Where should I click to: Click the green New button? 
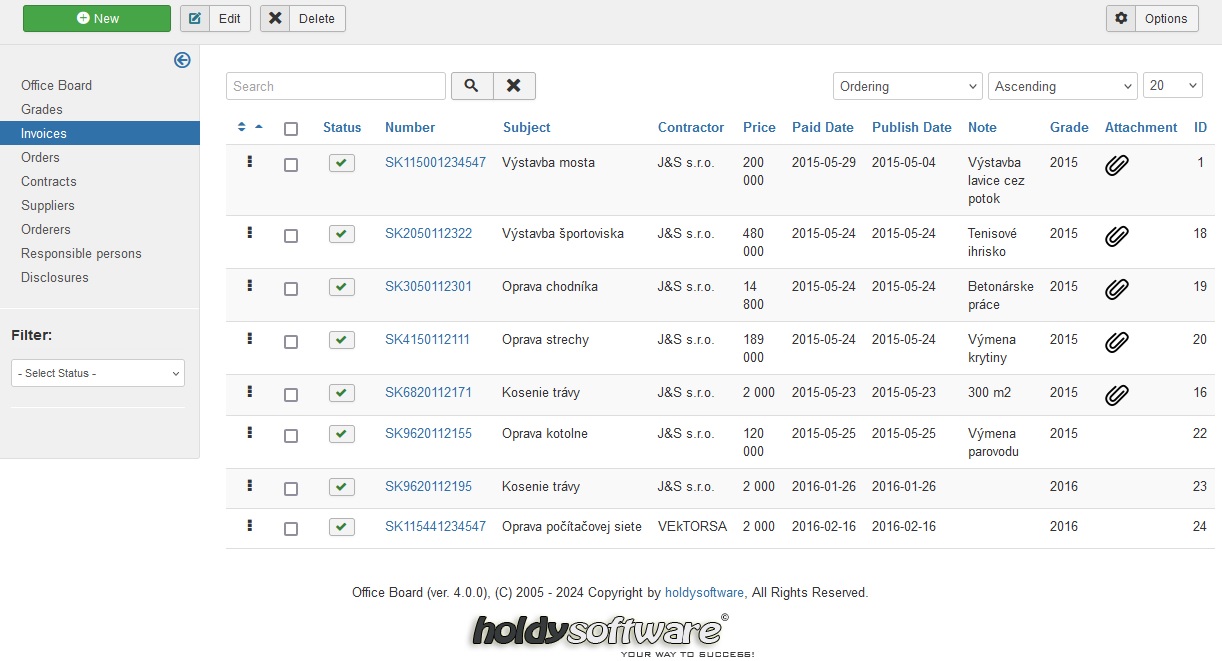tap(97, 18)
